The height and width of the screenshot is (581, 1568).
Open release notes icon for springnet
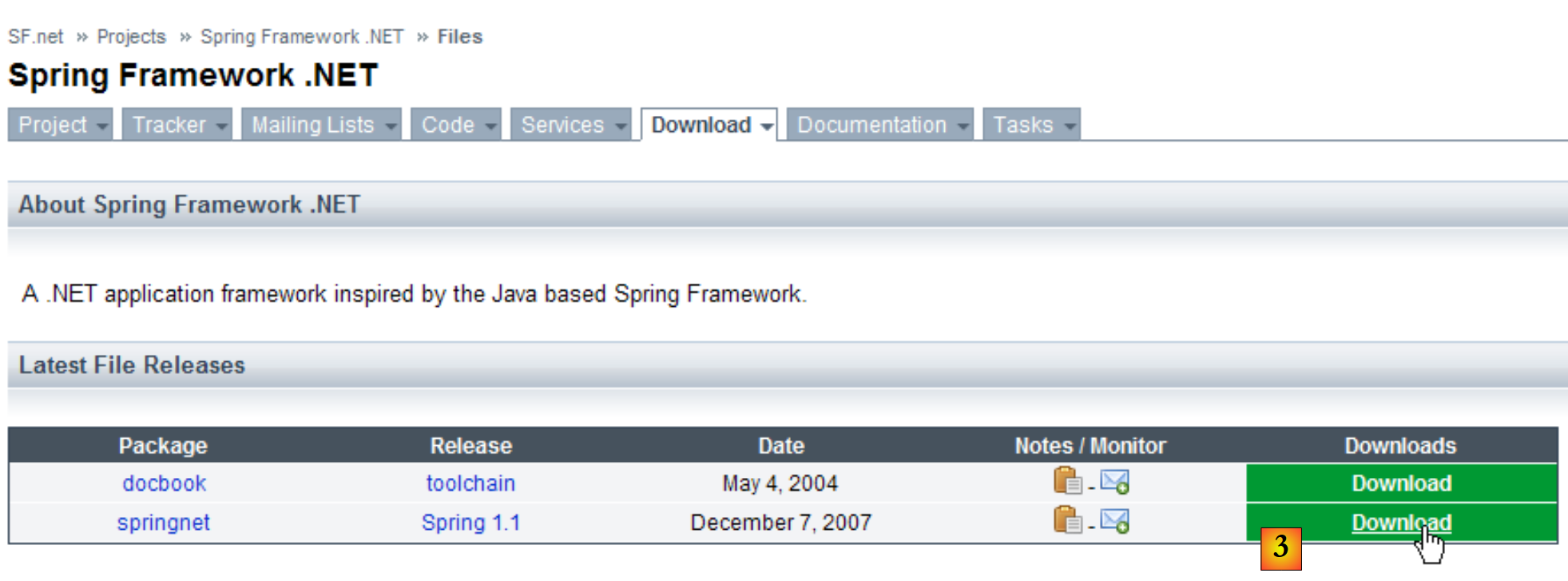click(x=1067, y=520)
